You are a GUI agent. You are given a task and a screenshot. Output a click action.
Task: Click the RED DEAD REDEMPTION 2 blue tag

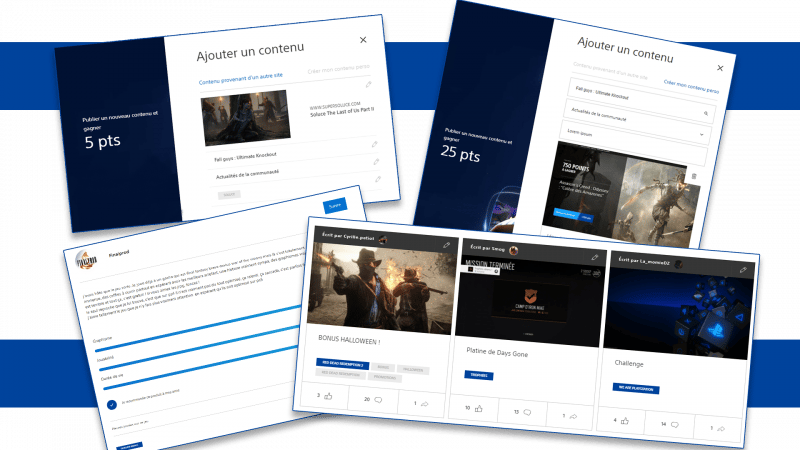point(342,364)
